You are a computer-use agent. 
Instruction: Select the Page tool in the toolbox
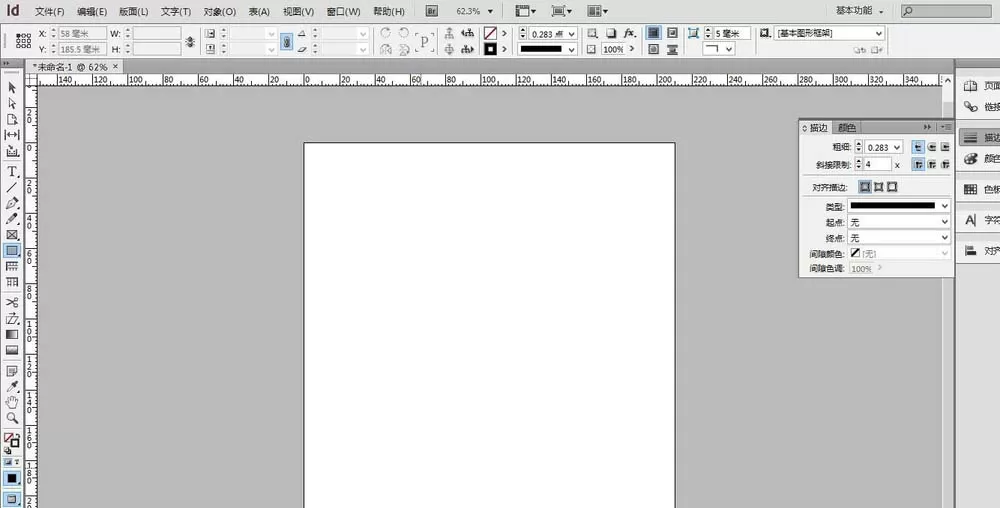coord(12,119)
